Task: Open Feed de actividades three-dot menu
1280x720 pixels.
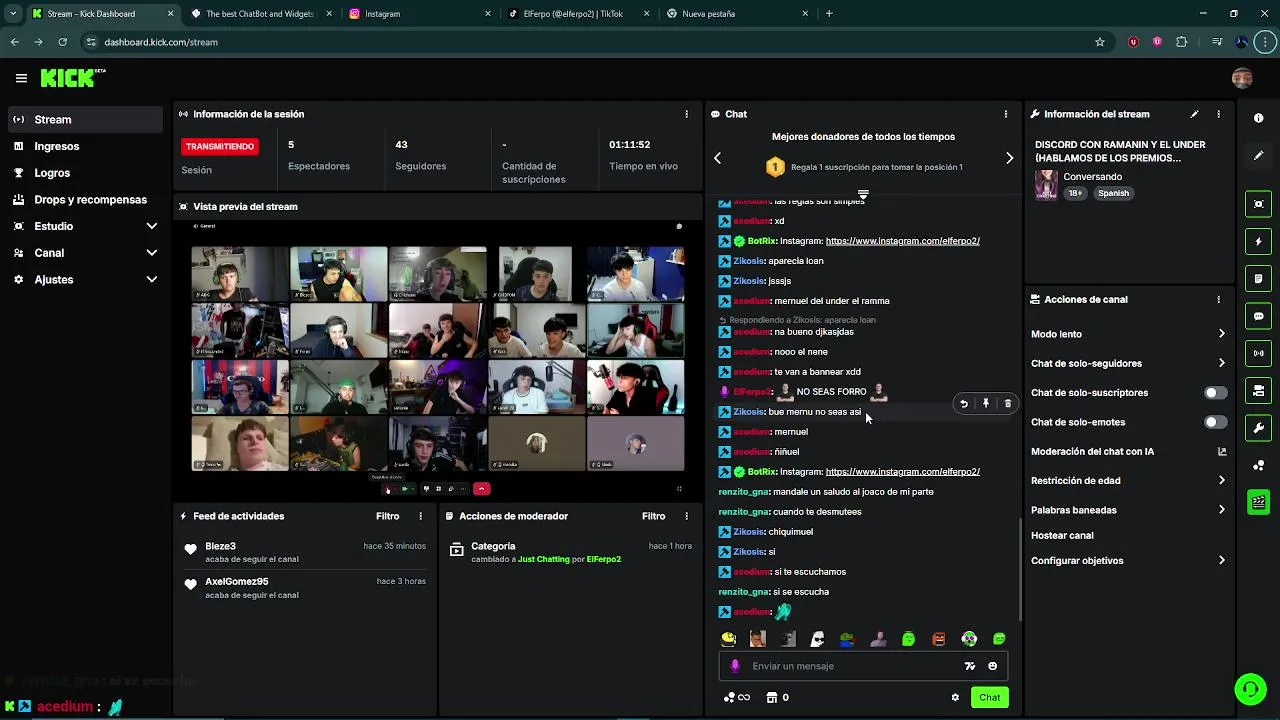Action: pyautogui.click(x=420, y=516)
